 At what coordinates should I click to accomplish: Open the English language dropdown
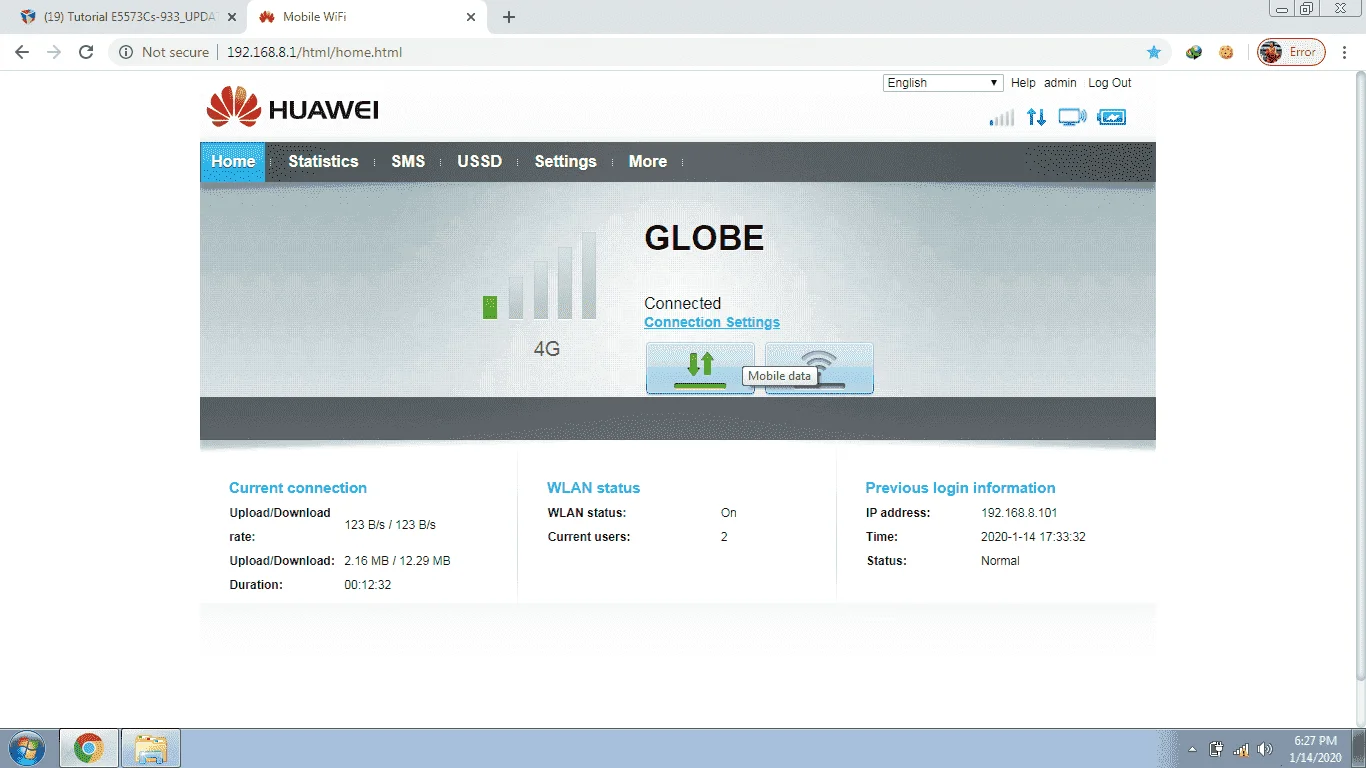point(943,83)
